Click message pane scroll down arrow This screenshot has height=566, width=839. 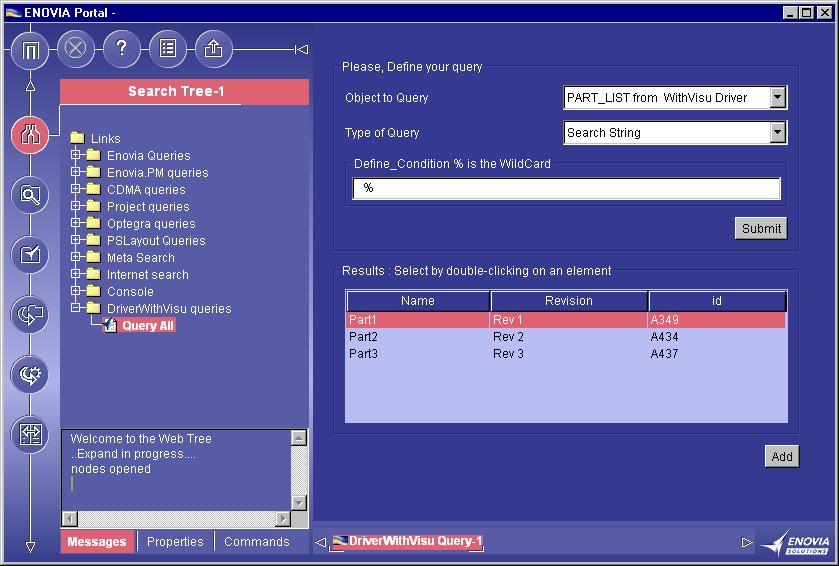299,503
